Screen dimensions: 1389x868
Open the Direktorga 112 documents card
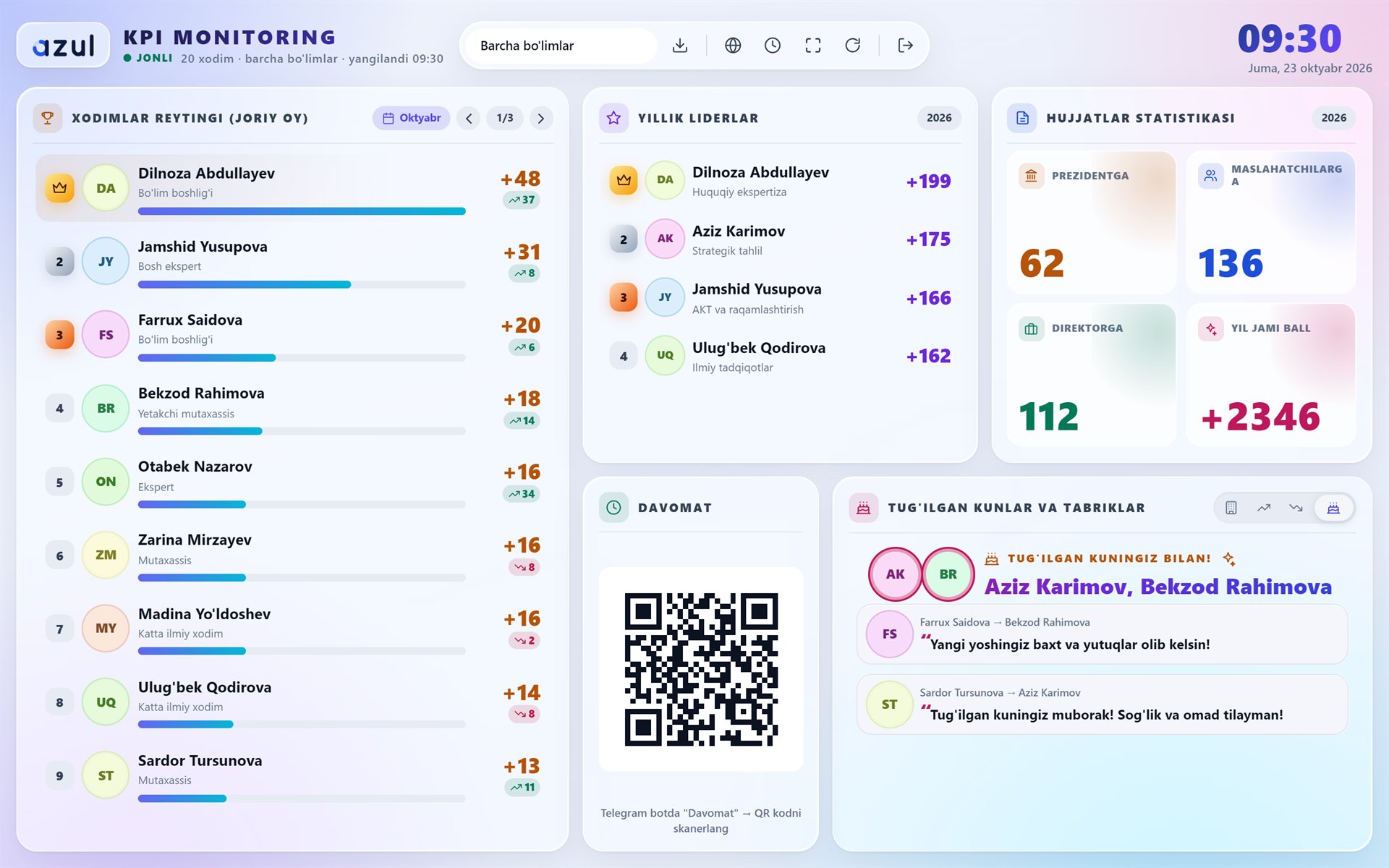tap(1091, 375)
